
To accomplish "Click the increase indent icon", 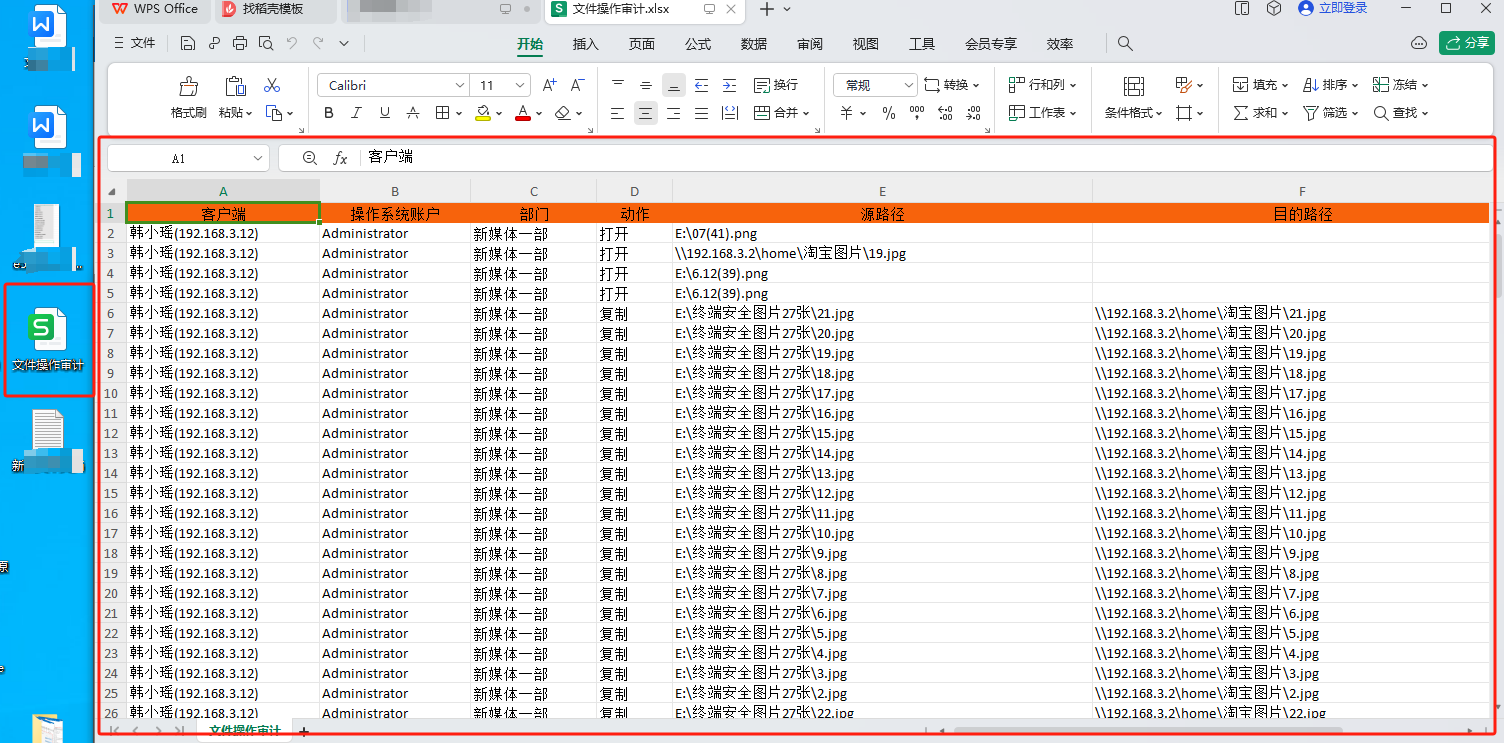I will 730,85.
